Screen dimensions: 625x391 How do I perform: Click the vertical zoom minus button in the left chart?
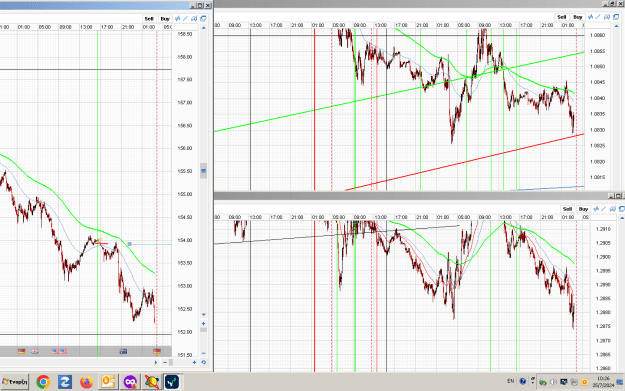[x=204, y=354]
